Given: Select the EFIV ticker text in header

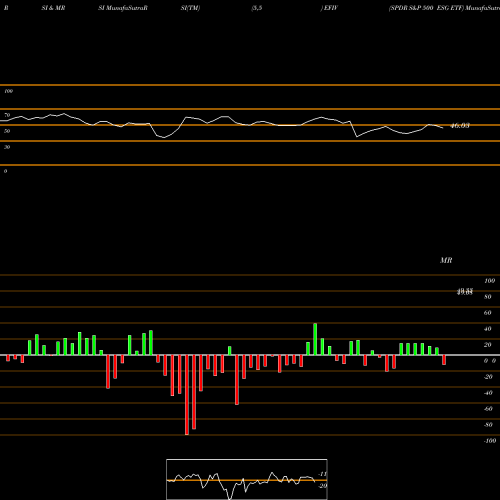Looking at the screenshot, I should (331, 8).
